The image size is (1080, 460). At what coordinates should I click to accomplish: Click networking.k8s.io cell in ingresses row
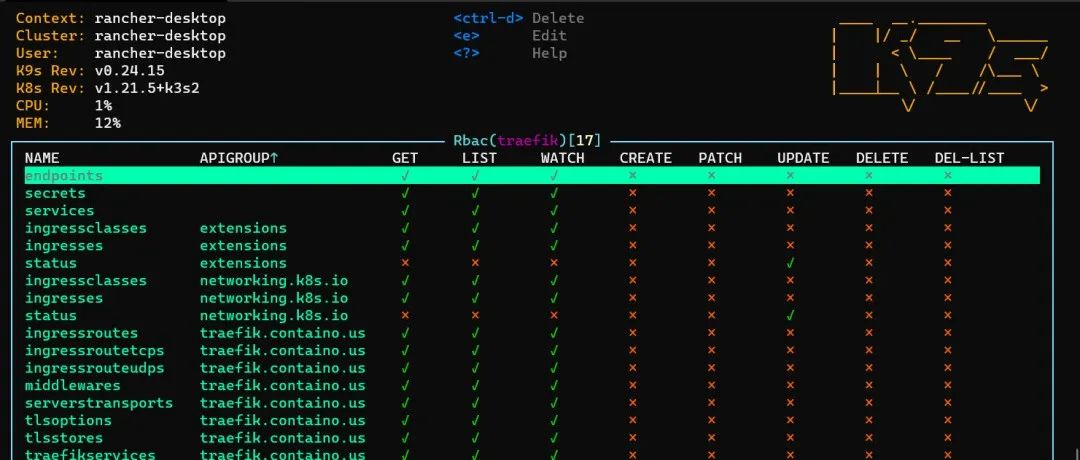[x=274, y=298]
